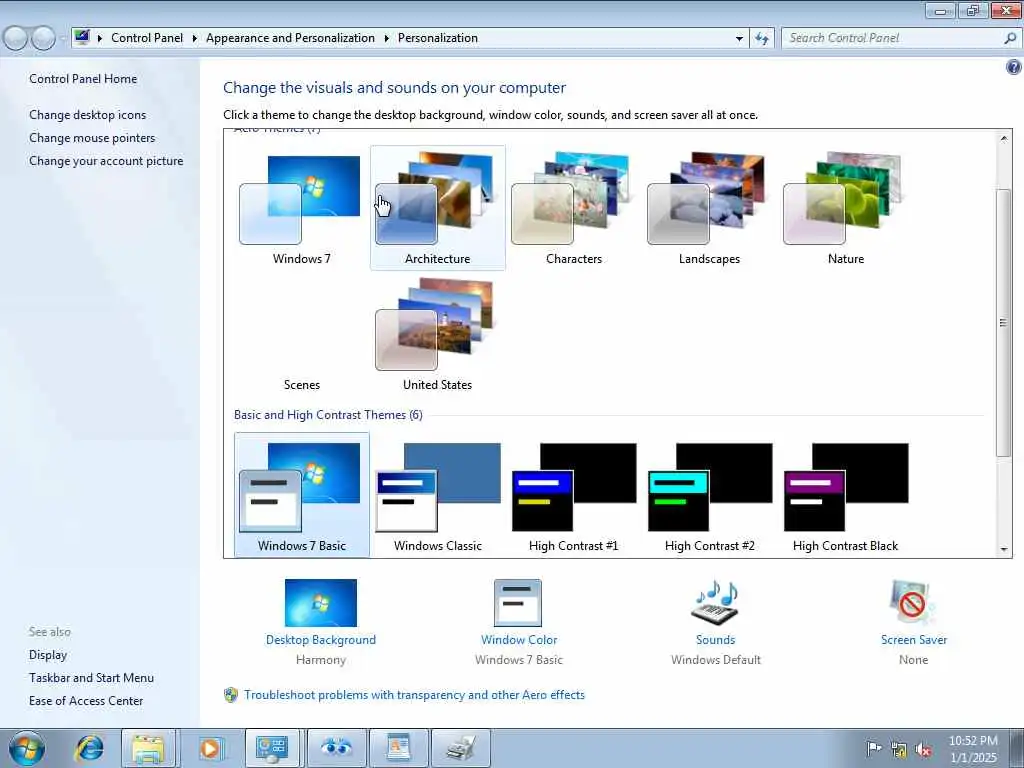Open Change mouse pointers
Image resolution: width=1024 pixels, height=768 pixels.
click(x=92, y=138)
